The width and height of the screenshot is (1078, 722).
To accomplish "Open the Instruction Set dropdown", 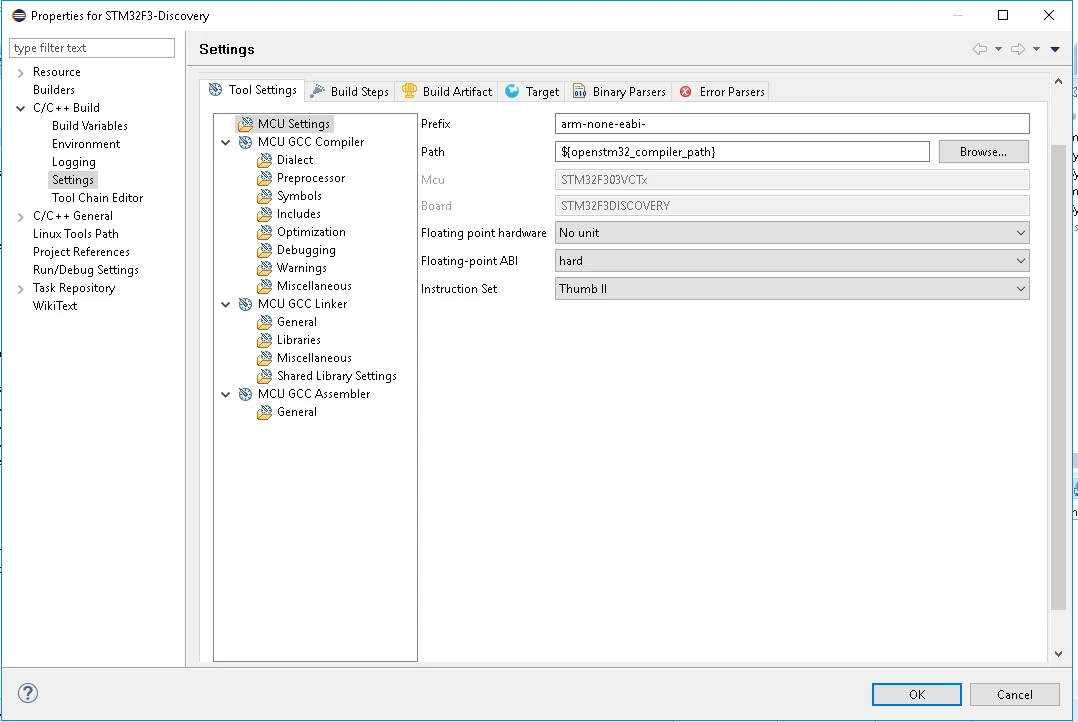I will 792,289.
